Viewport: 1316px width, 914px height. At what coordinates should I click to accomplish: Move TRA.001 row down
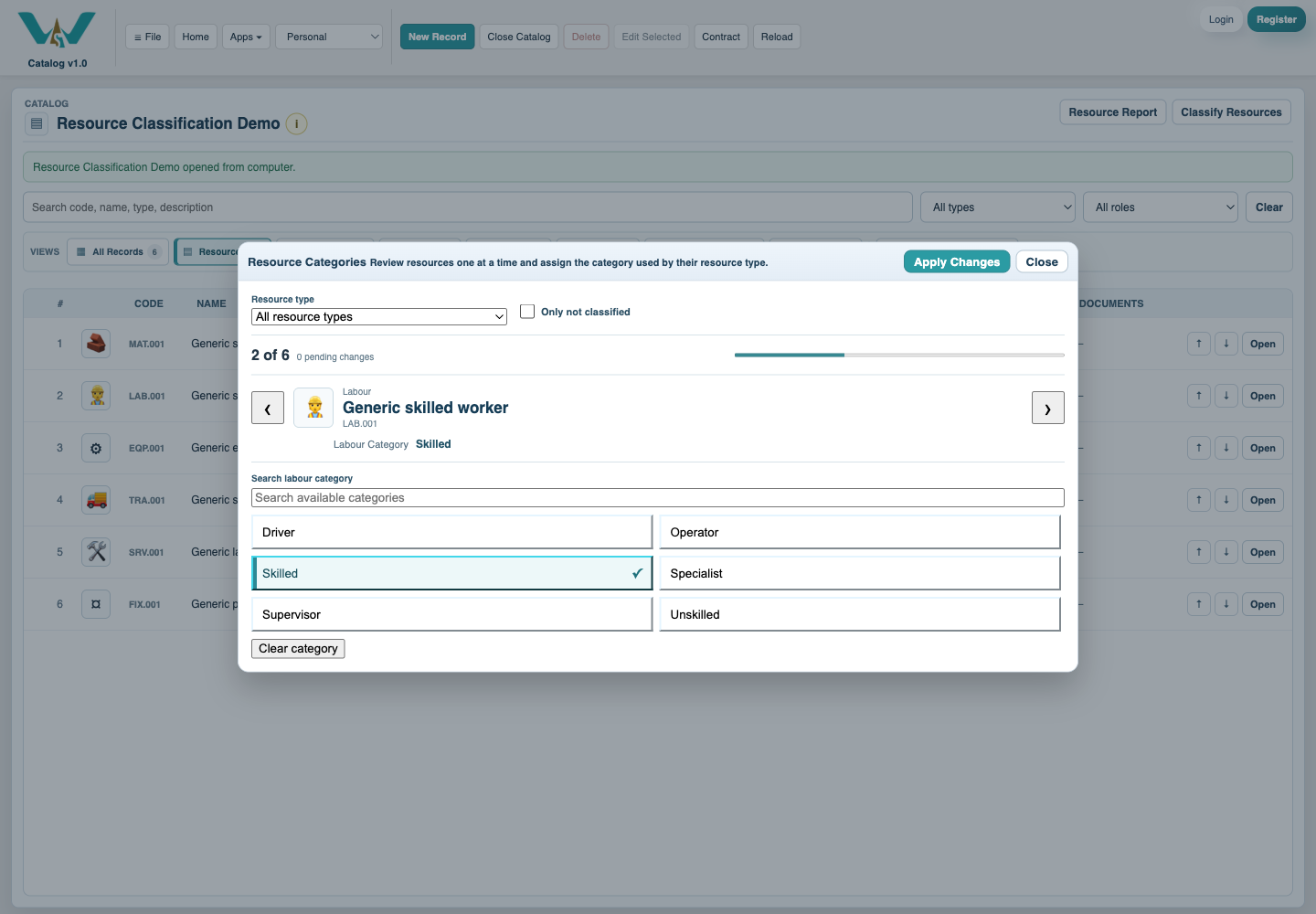pyautogui.click(x=1226, y=500)
